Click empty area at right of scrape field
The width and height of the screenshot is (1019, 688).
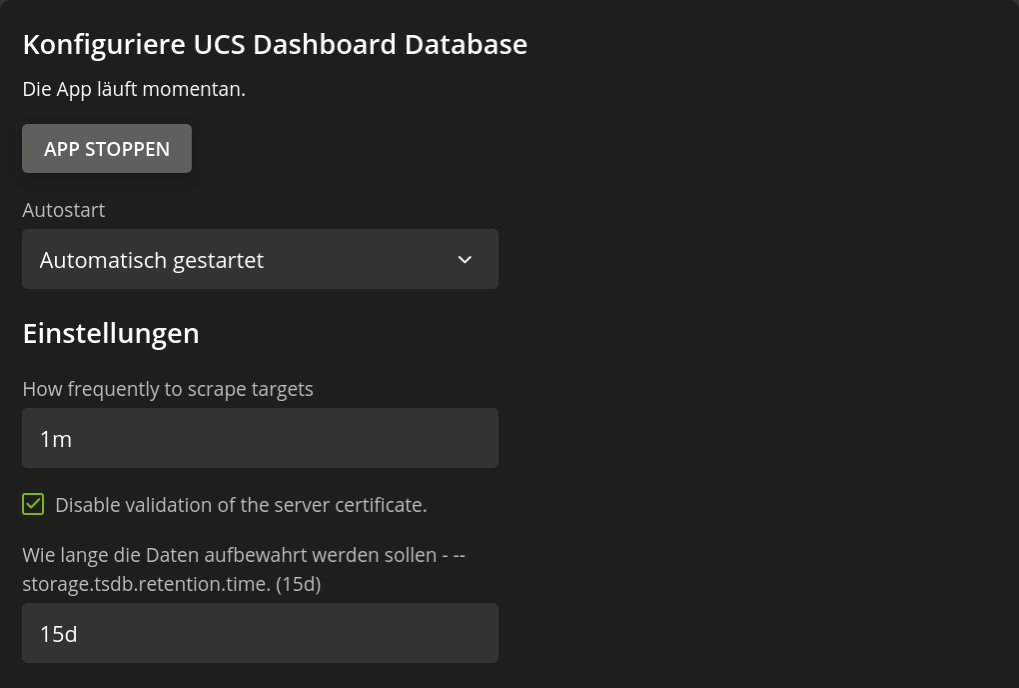[390, 438]
